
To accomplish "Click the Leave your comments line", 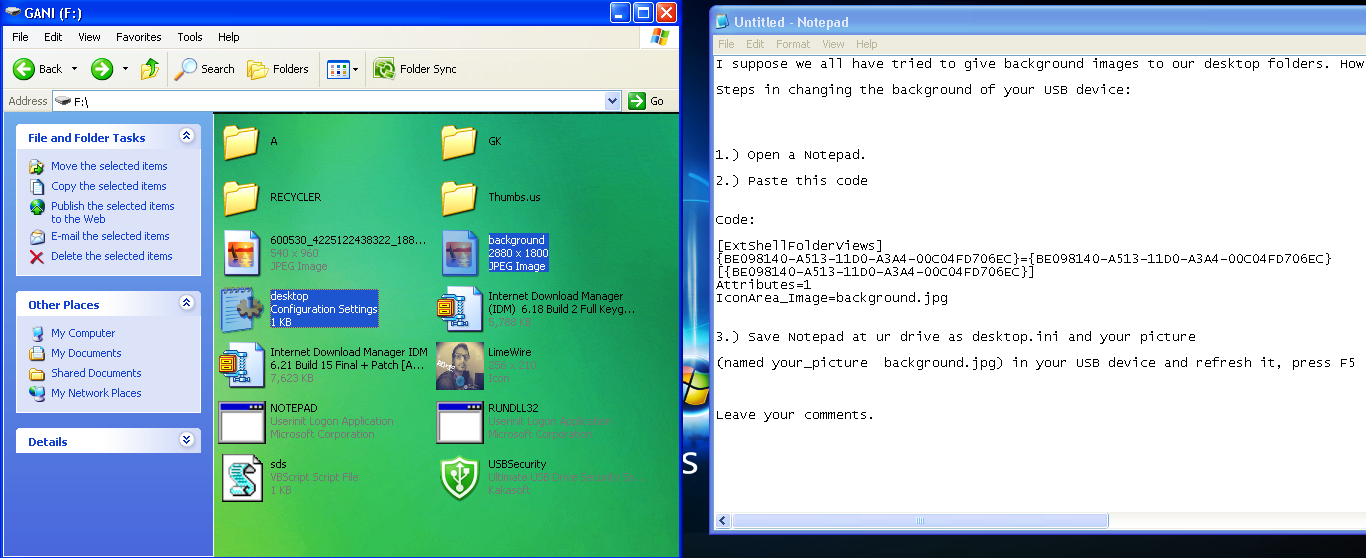I will (795, 414).
